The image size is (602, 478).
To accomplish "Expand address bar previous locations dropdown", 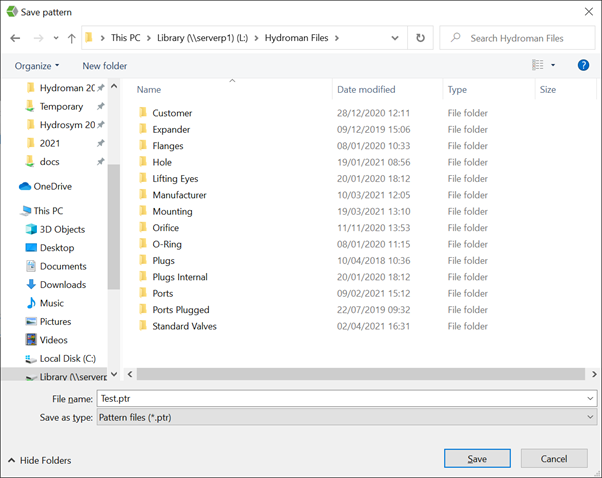I will point(395,38).
